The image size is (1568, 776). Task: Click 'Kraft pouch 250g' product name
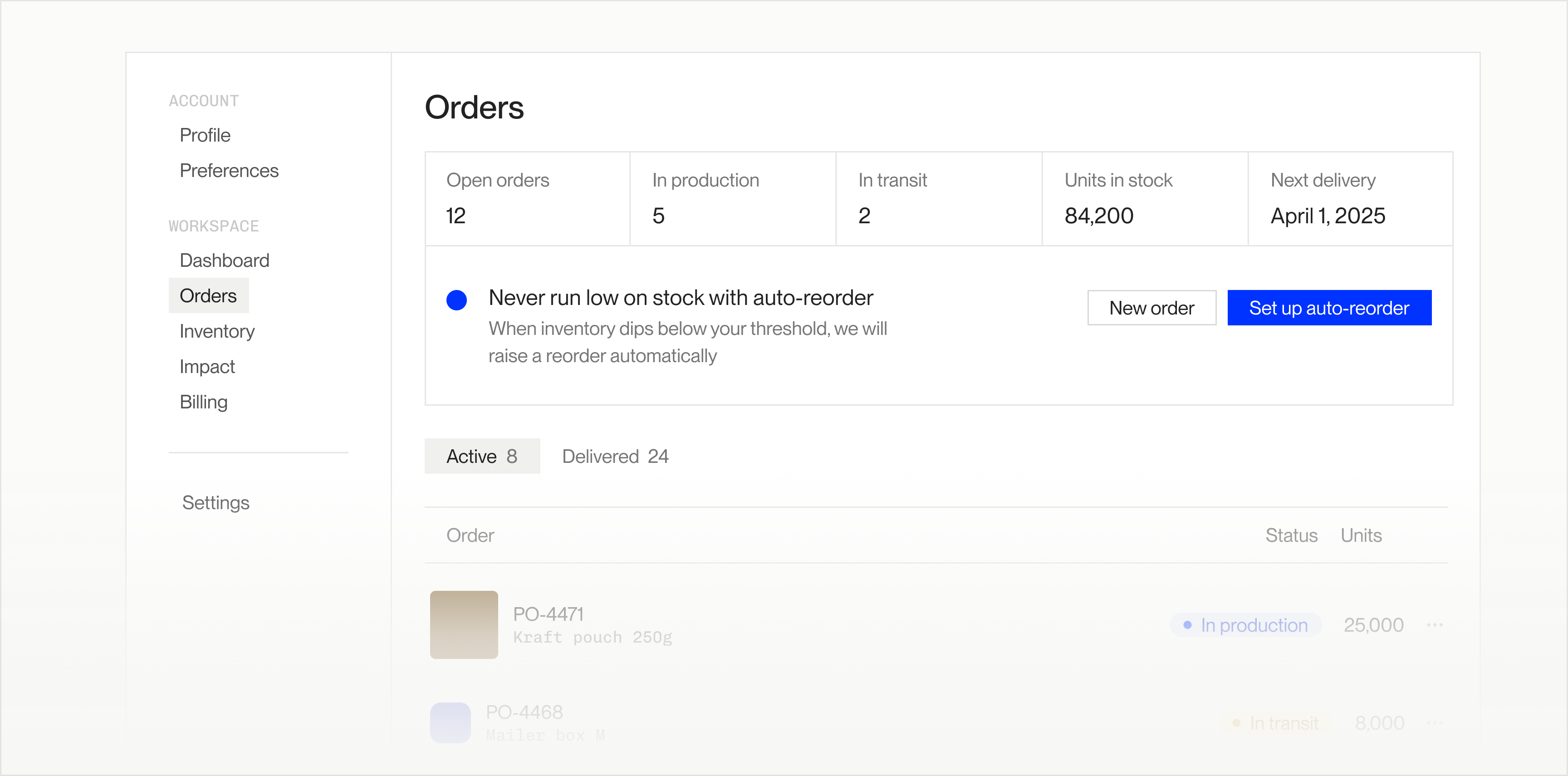593,637
